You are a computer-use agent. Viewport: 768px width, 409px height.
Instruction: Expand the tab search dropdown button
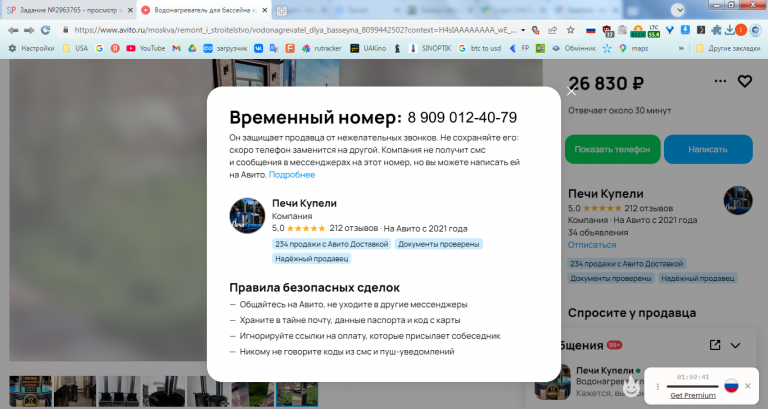click(678, 10)
